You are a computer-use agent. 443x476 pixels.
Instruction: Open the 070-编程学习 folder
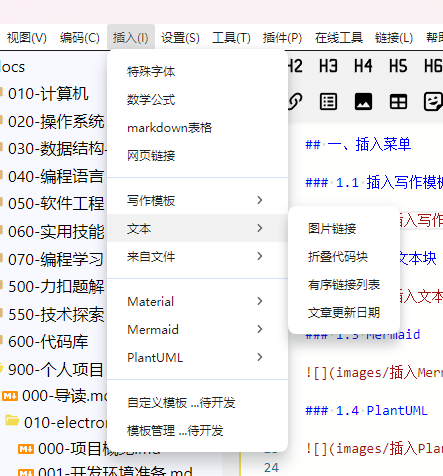click(x=56, y=259)
